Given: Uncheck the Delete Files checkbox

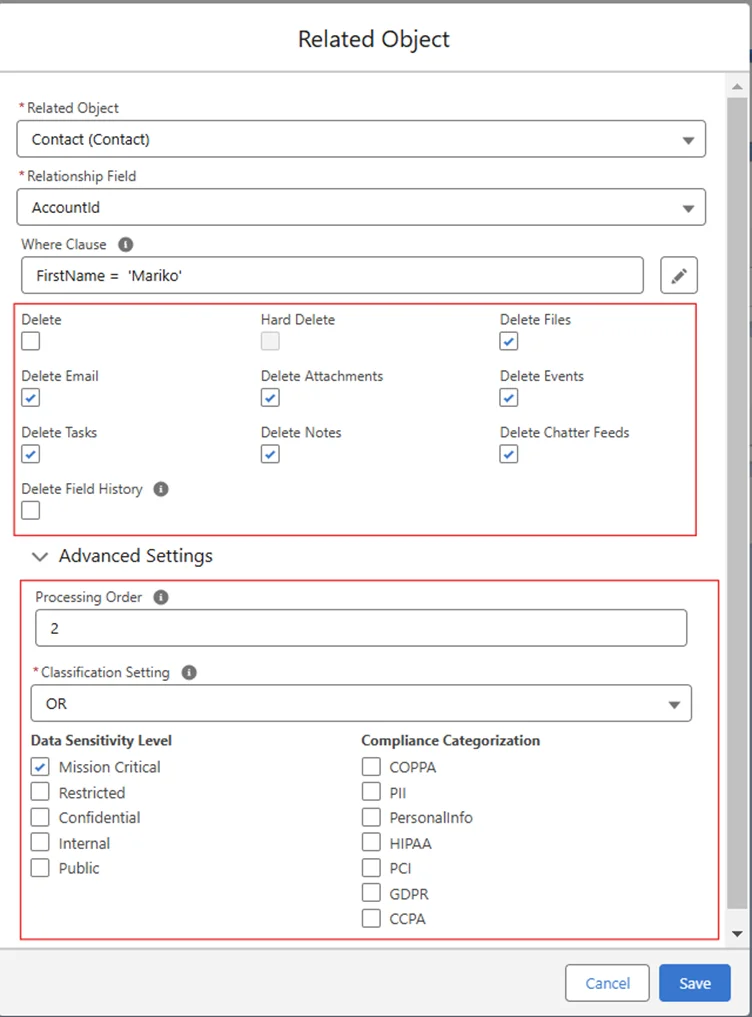Looking at the screenshot, I should (x=509, y=341).
